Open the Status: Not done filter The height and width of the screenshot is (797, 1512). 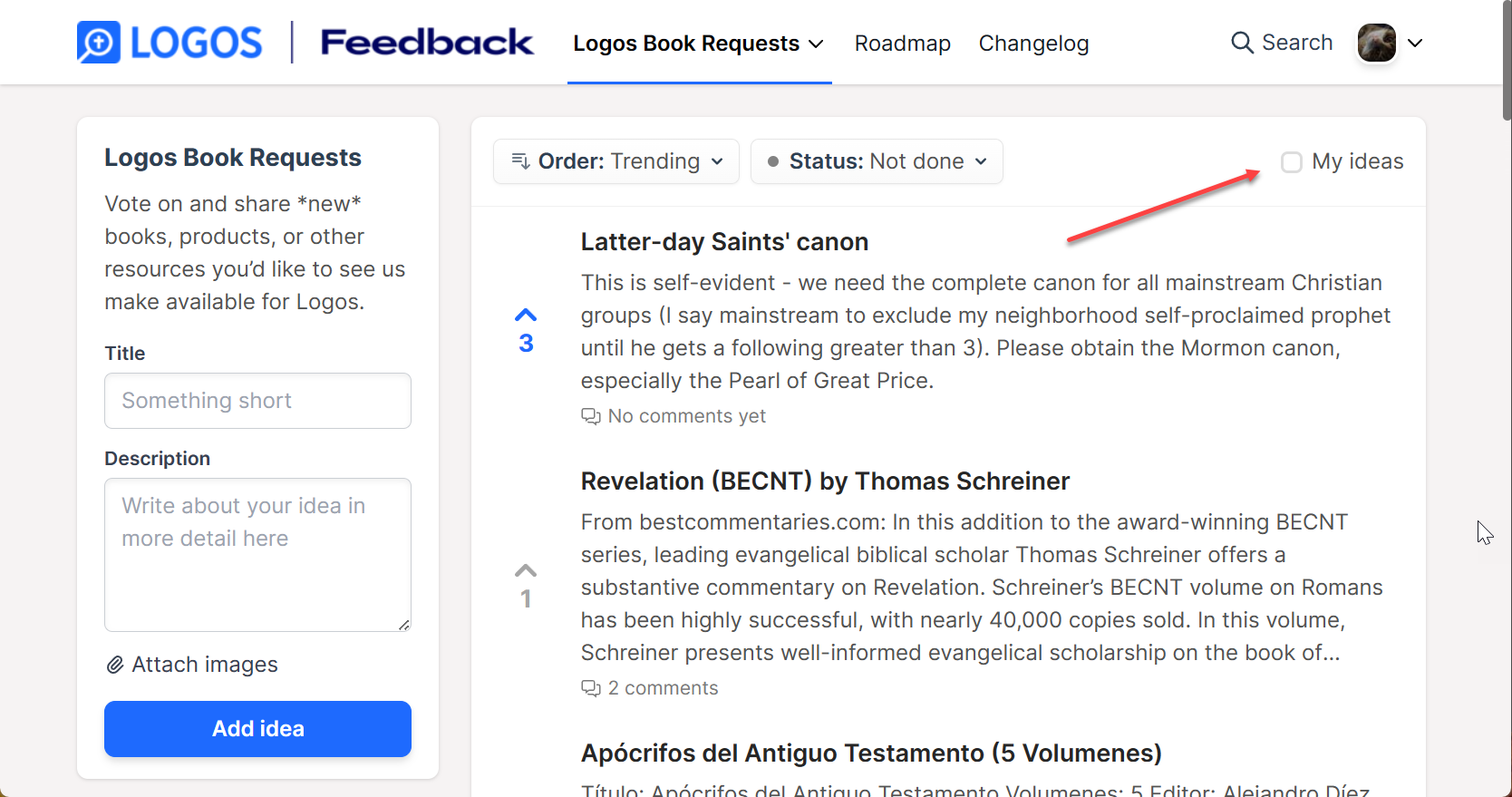click(877, 161)
